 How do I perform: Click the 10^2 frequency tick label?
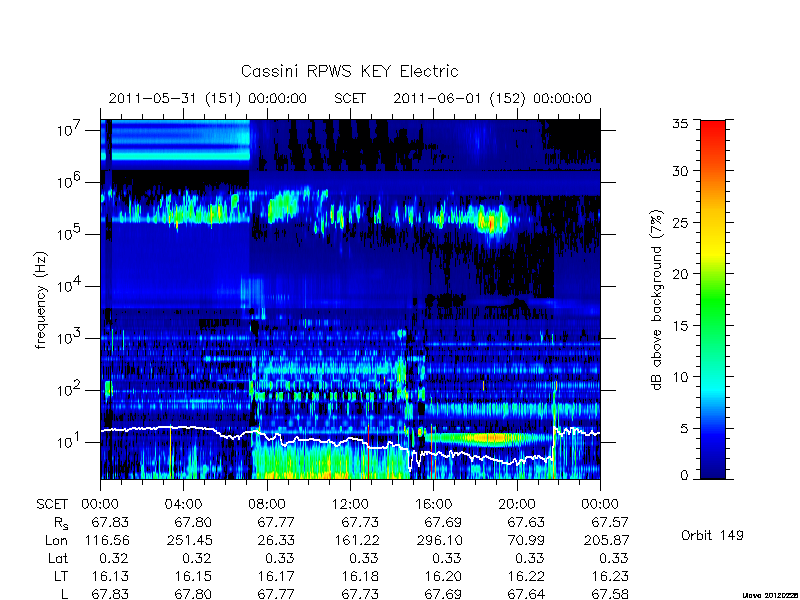(71, 389)
